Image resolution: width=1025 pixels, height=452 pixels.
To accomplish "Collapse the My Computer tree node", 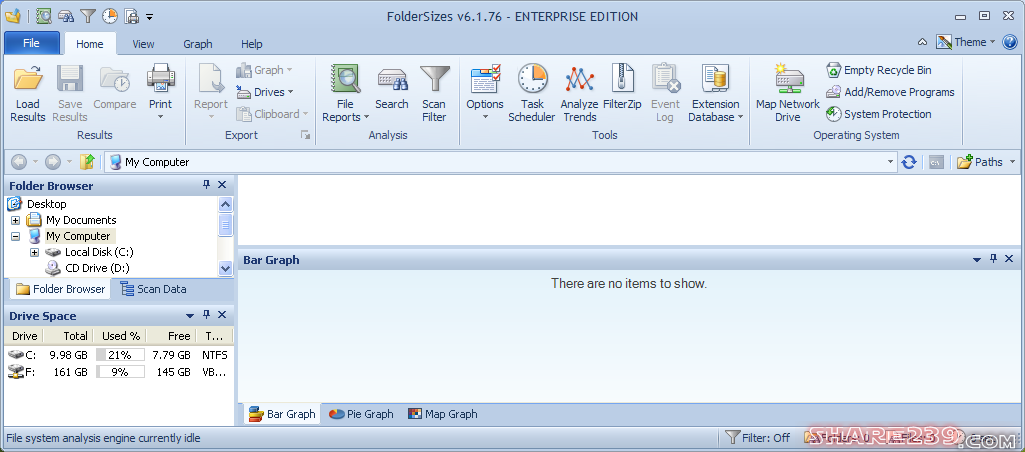I will [16, 236].
